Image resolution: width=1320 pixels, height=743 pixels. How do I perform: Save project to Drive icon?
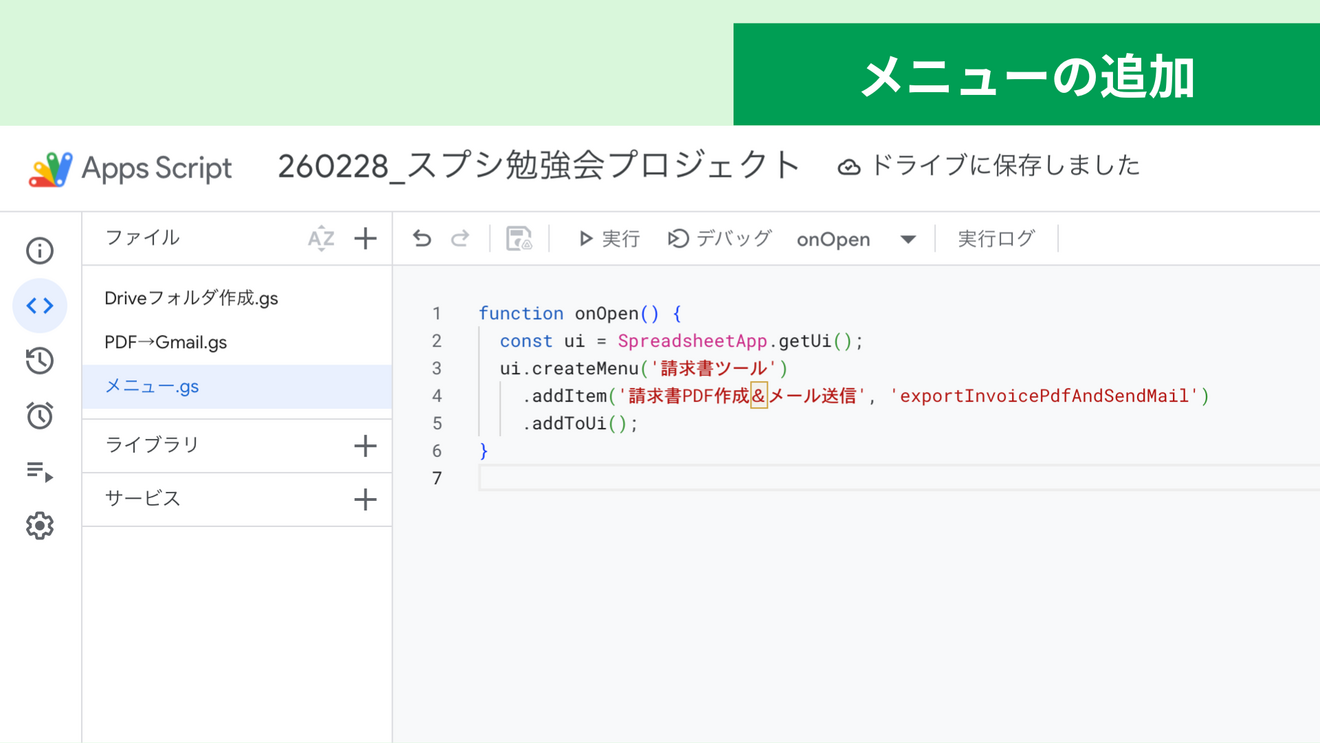(x=519, y=239)
